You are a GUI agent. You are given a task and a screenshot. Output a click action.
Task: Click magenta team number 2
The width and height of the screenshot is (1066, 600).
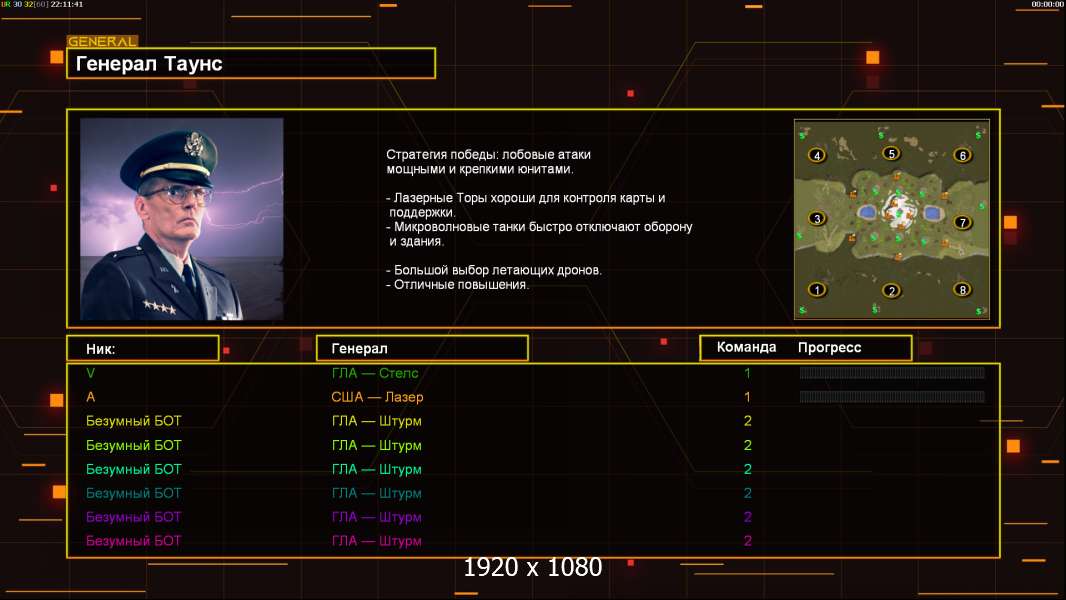coord(747,541)
